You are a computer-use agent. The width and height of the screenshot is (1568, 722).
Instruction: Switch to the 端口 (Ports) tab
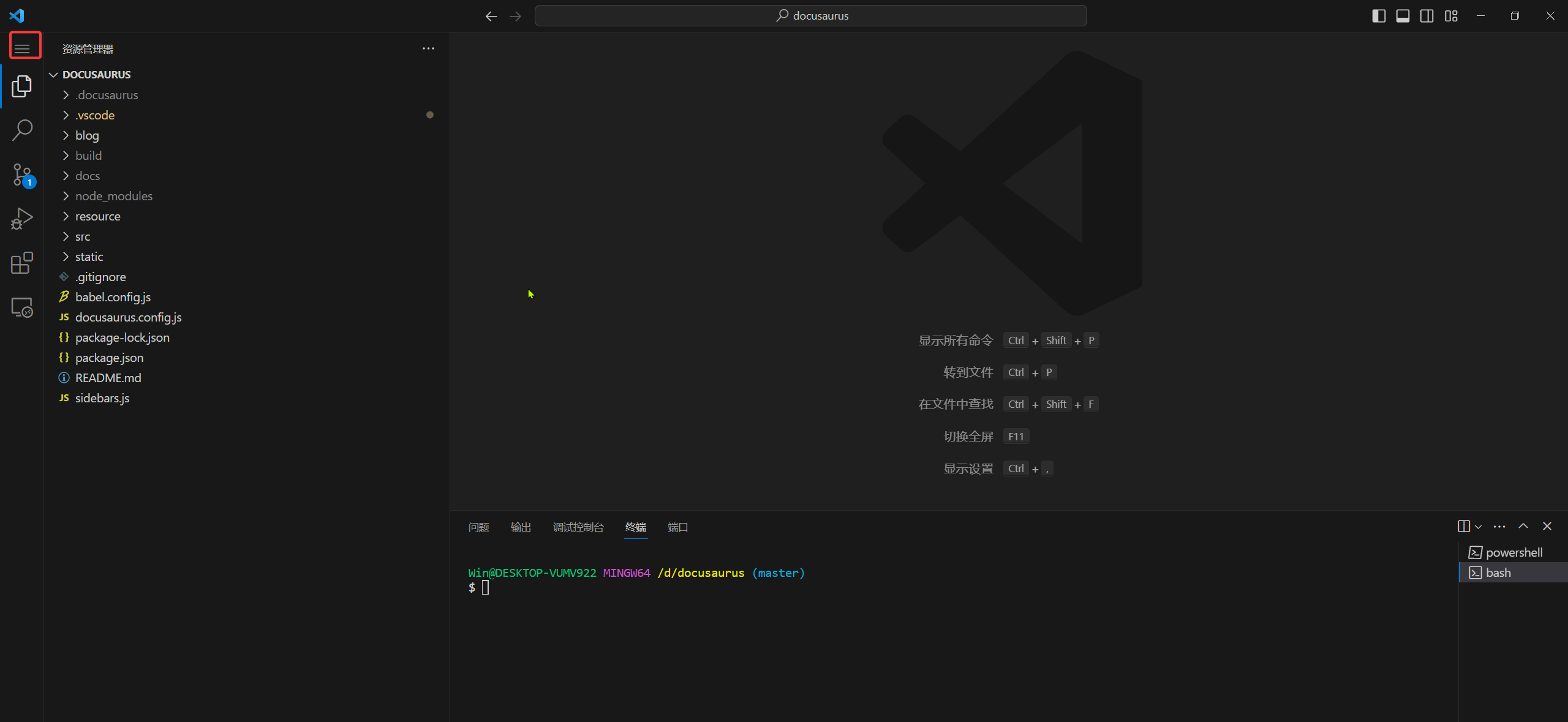click(678, 527)
